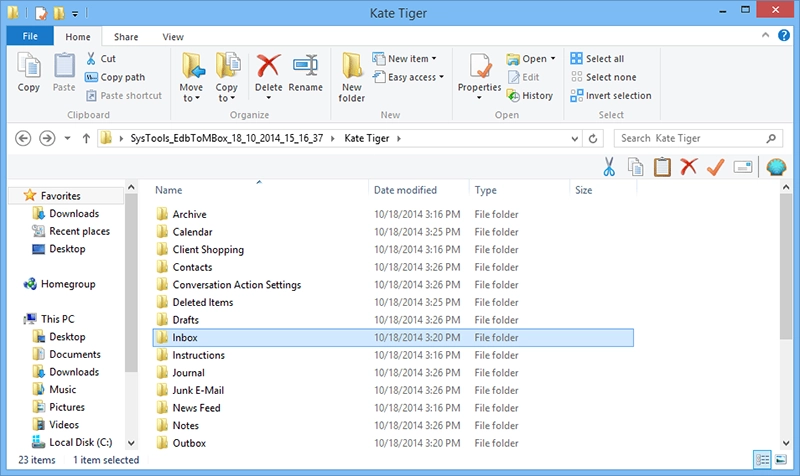This screenshot has height=476, width=800.
Task: Click the copy pages toolbar icon
Action: pos(636,167)
